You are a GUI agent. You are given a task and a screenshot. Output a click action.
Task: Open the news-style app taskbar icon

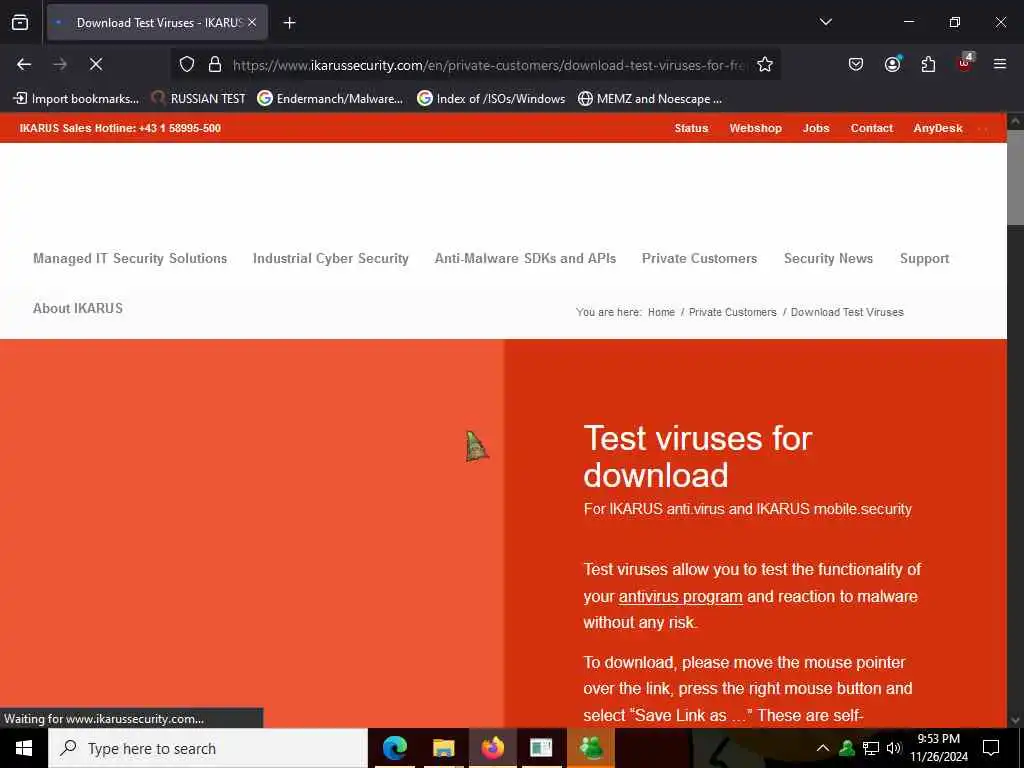tap(541, 748)
